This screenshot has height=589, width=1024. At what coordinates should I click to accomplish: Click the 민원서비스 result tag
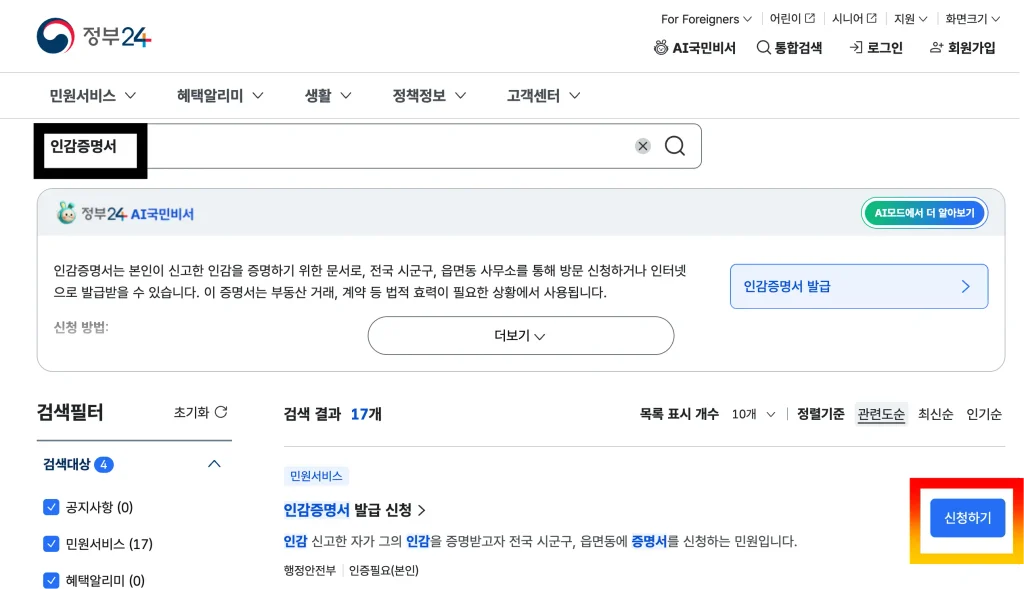[316, 476]
